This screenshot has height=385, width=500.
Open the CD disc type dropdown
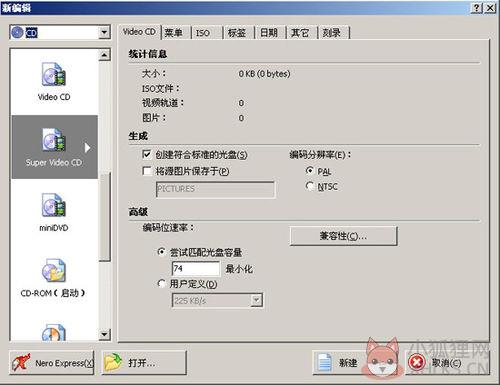104,33
